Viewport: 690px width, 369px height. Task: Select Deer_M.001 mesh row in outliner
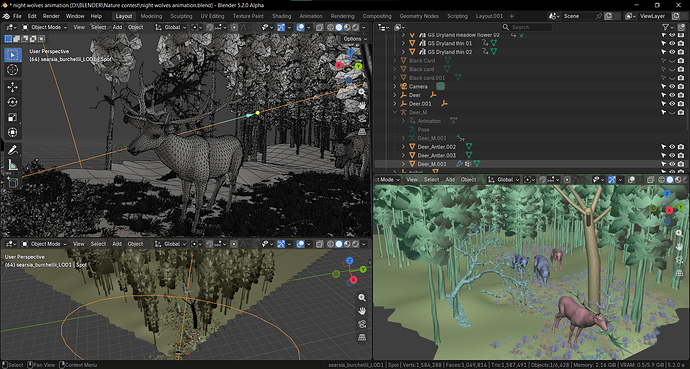pyautogui.click(x=531, y=164)
